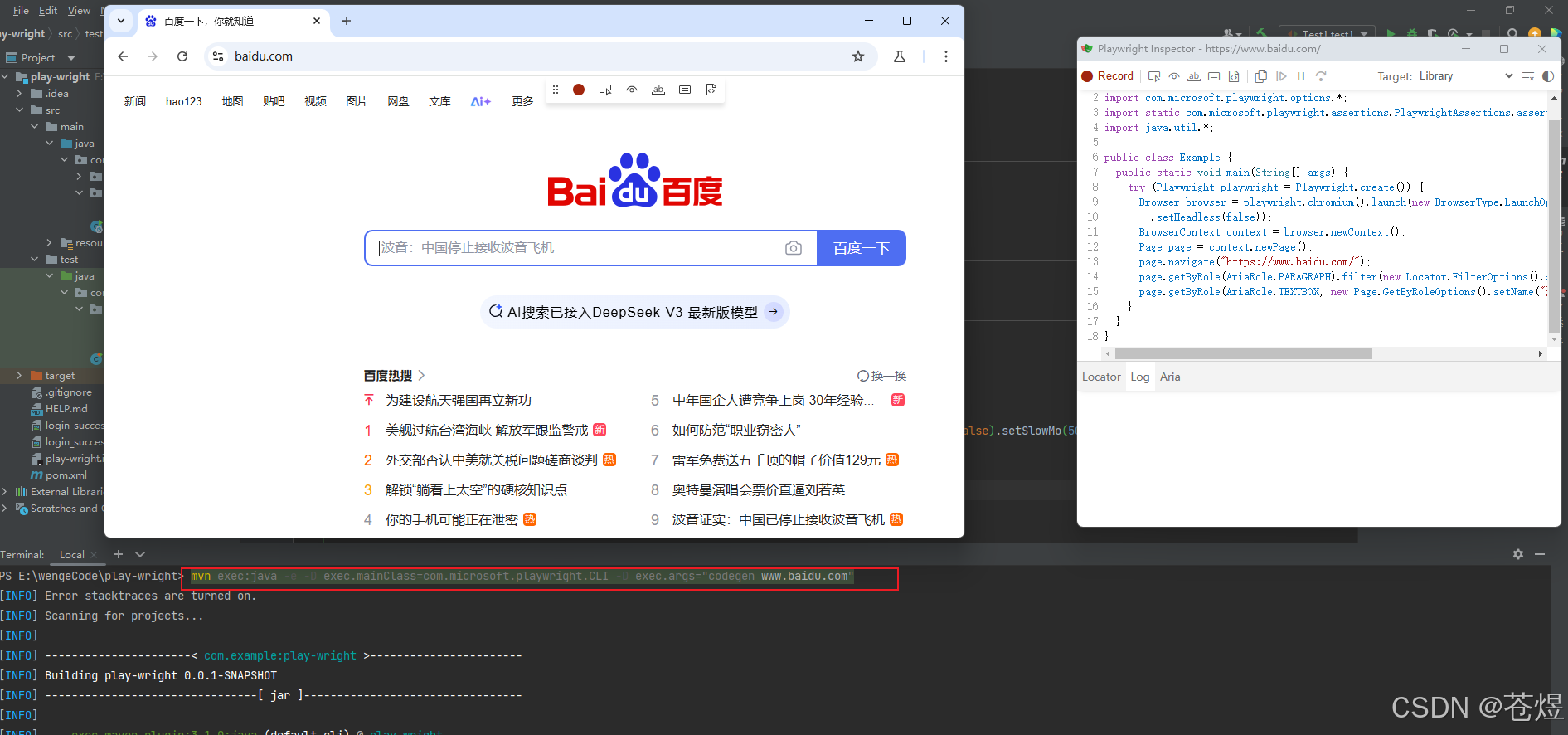
Task: Open a new Chrome tab
Action: coord(347,21)
